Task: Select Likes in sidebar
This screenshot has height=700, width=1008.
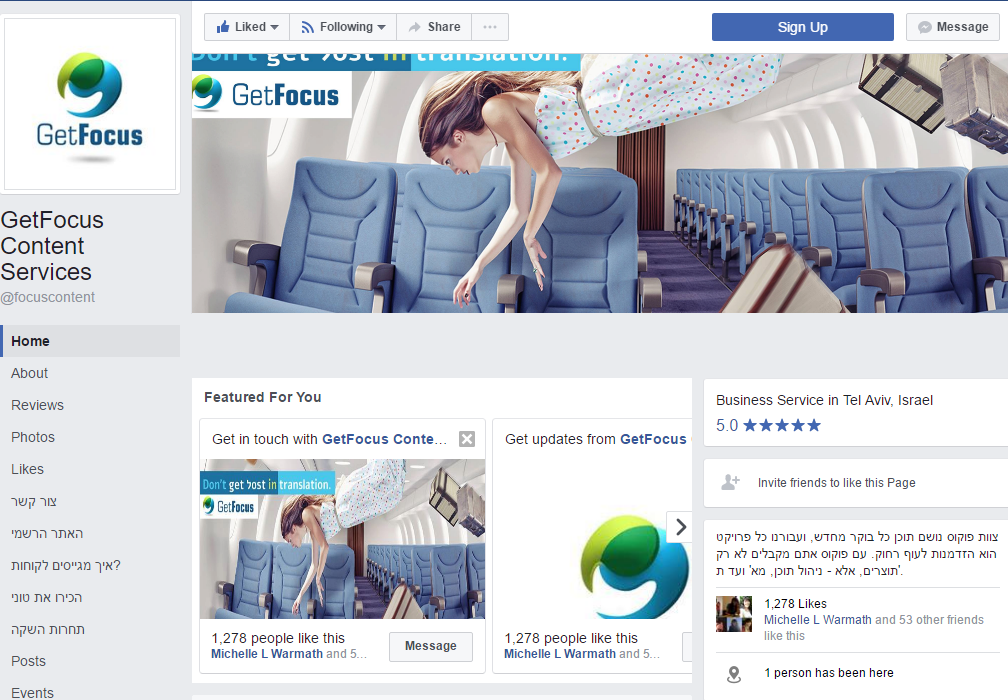Action: [x=27, y=469]
